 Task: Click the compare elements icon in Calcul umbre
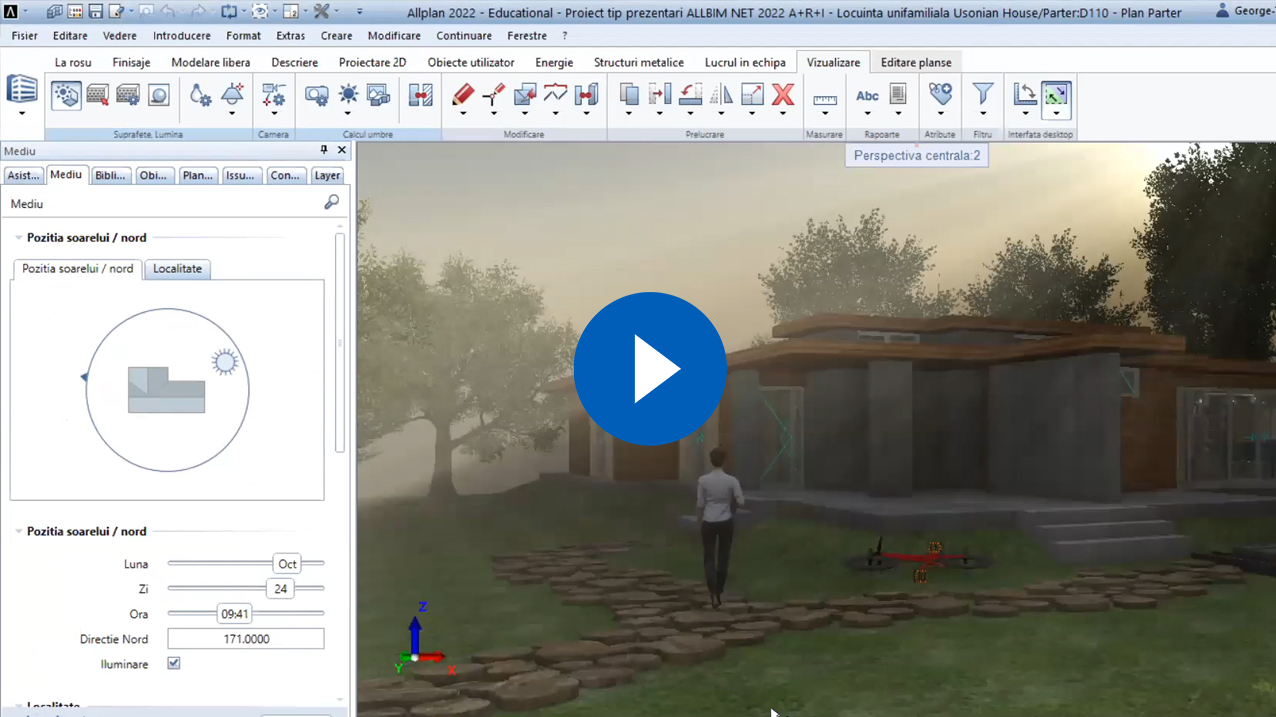point(421,95)
